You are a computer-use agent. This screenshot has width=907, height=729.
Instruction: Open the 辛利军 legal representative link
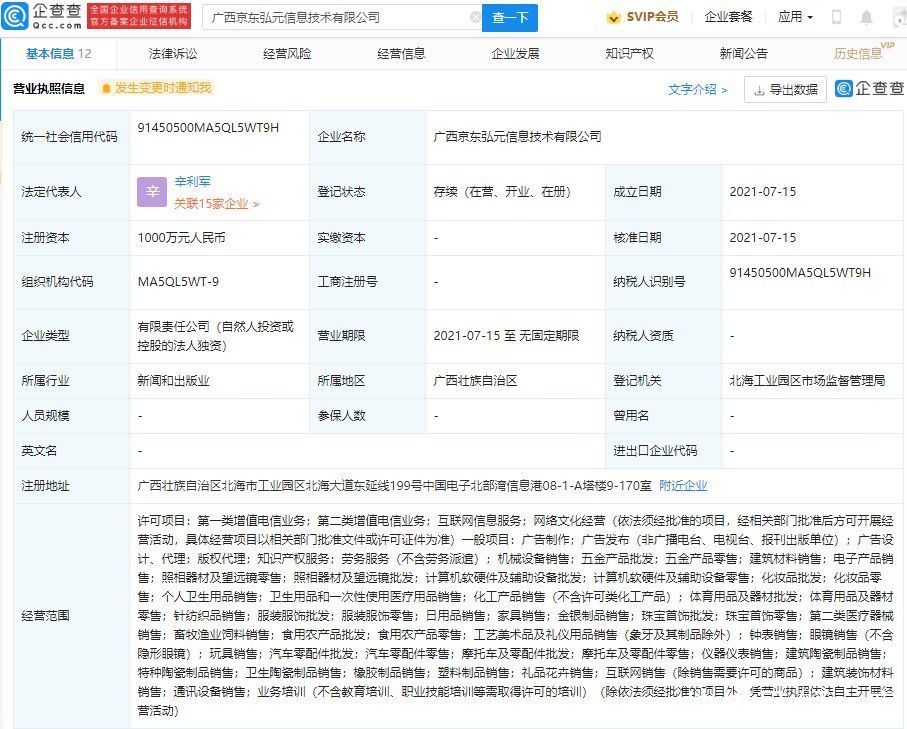coord(192,182)
